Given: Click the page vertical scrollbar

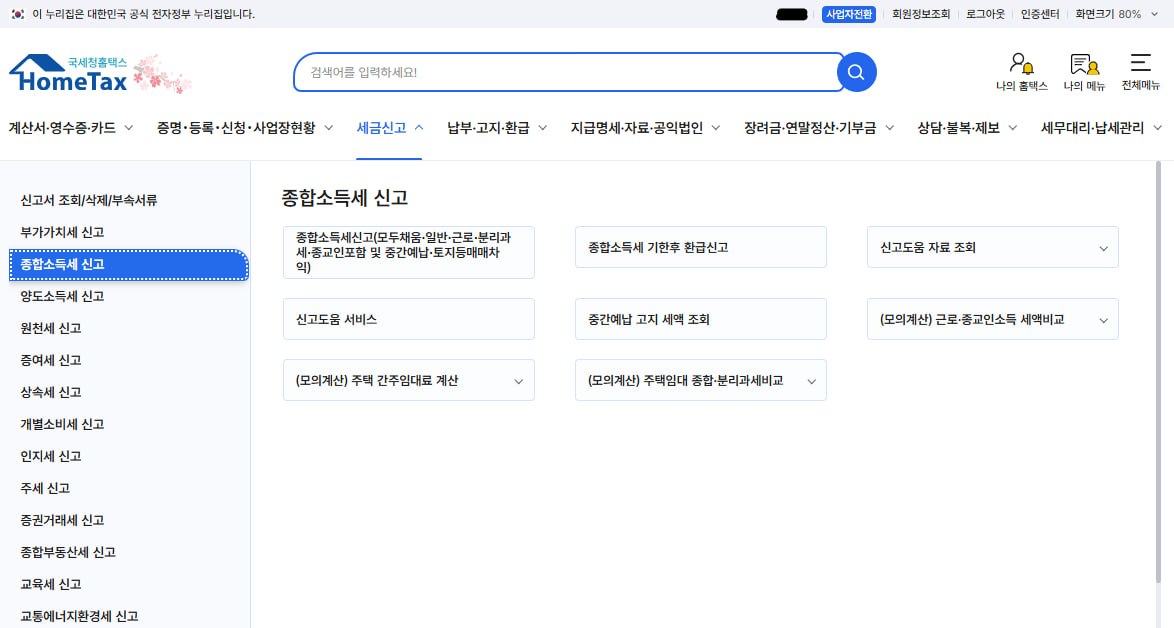Looking at the screenshot, I should pos(1158,372).
